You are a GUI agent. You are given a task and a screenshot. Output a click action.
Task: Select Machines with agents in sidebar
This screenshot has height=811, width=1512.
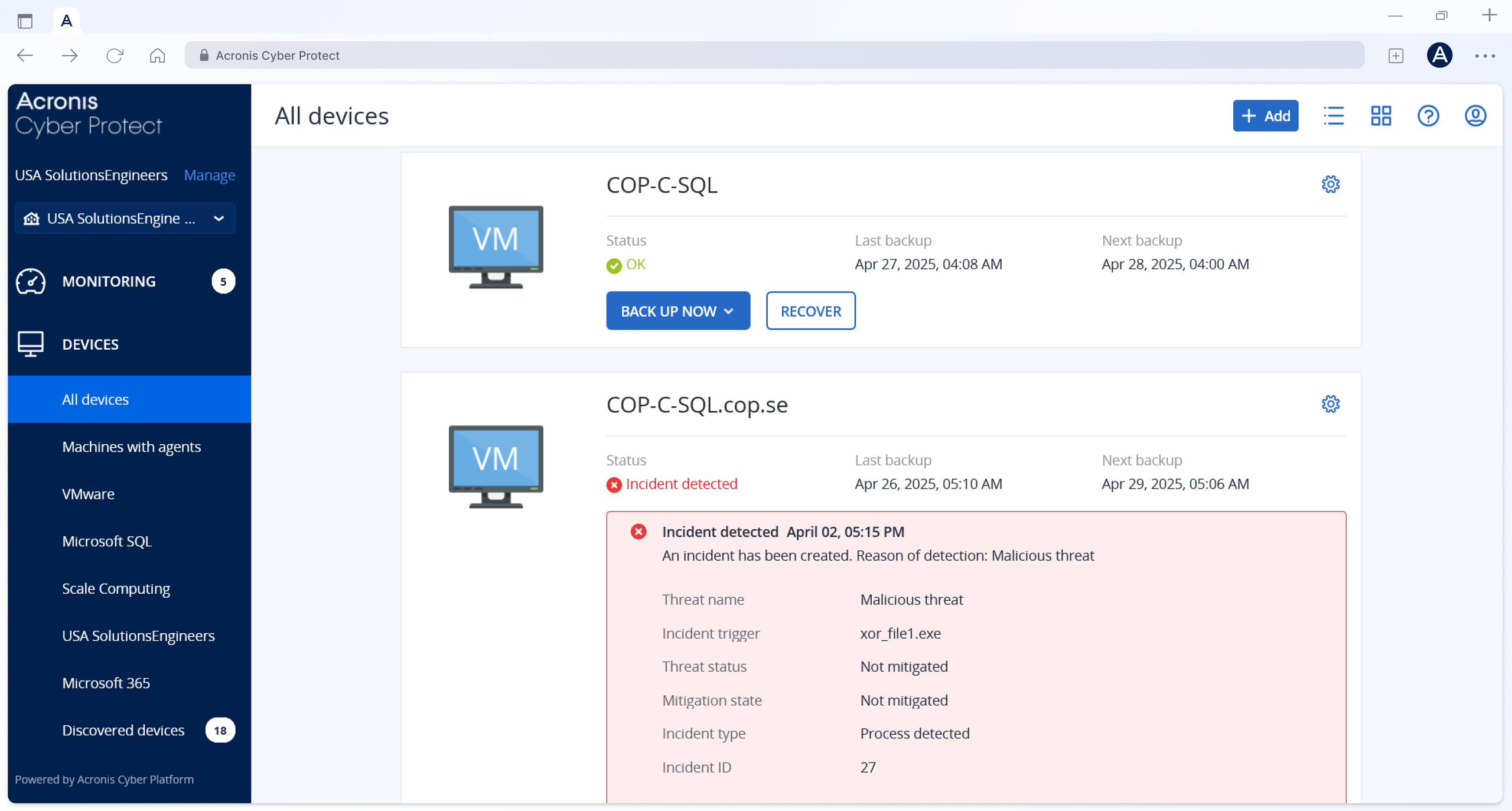click(131, 447)
